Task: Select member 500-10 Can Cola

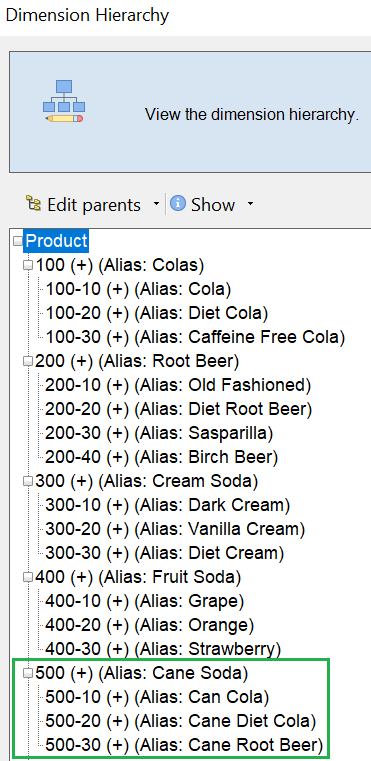Action: [157, 697]
